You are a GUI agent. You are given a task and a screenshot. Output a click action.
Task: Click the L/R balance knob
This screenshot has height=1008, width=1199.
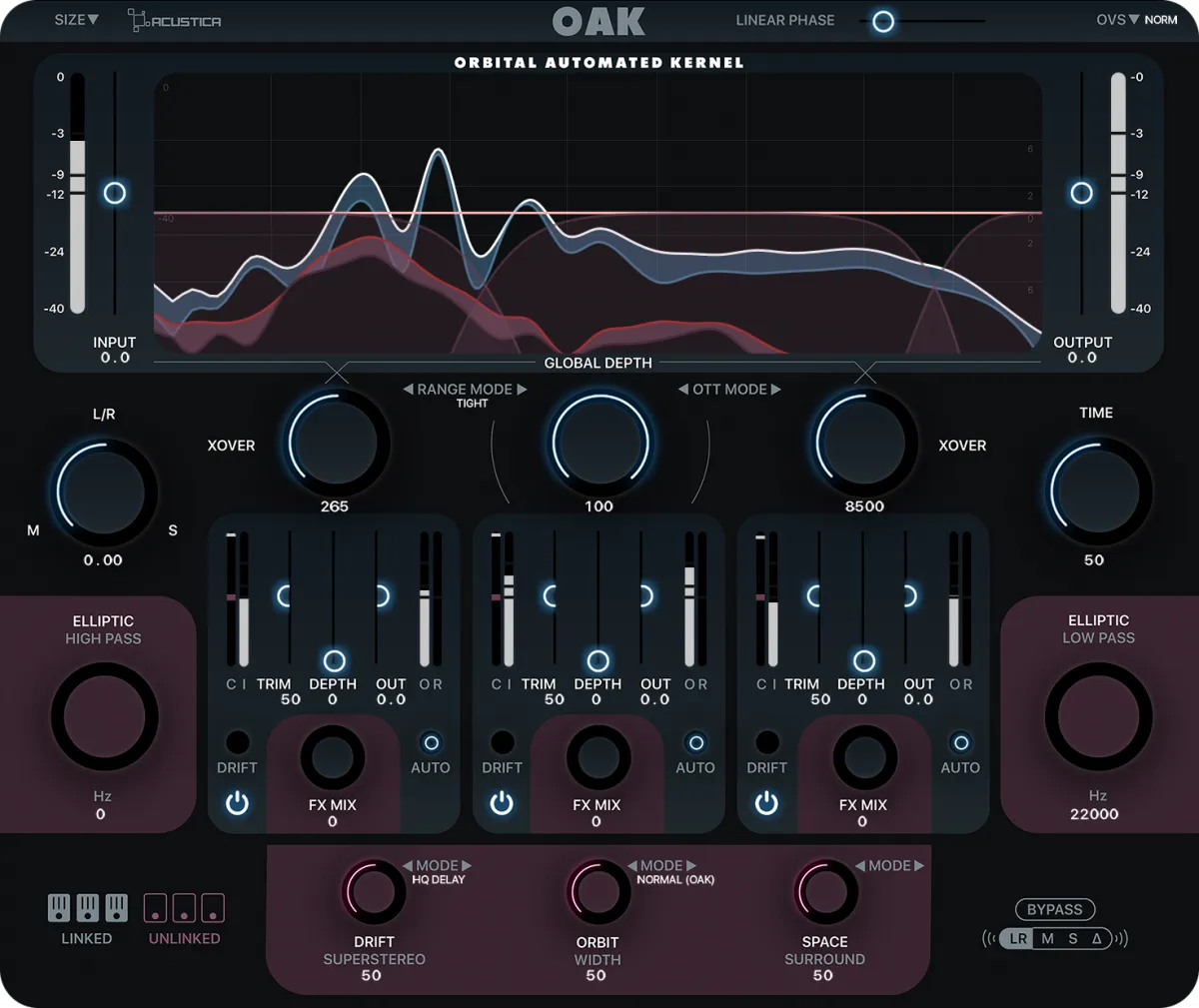coord(103,491)
